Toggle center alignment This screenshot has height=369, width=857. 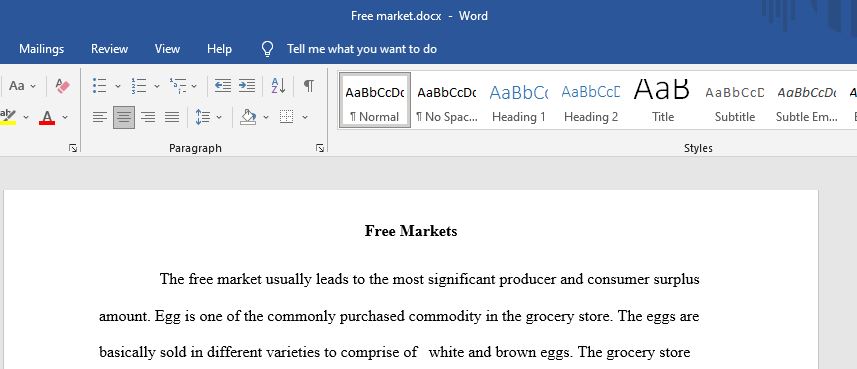[124, 117]
